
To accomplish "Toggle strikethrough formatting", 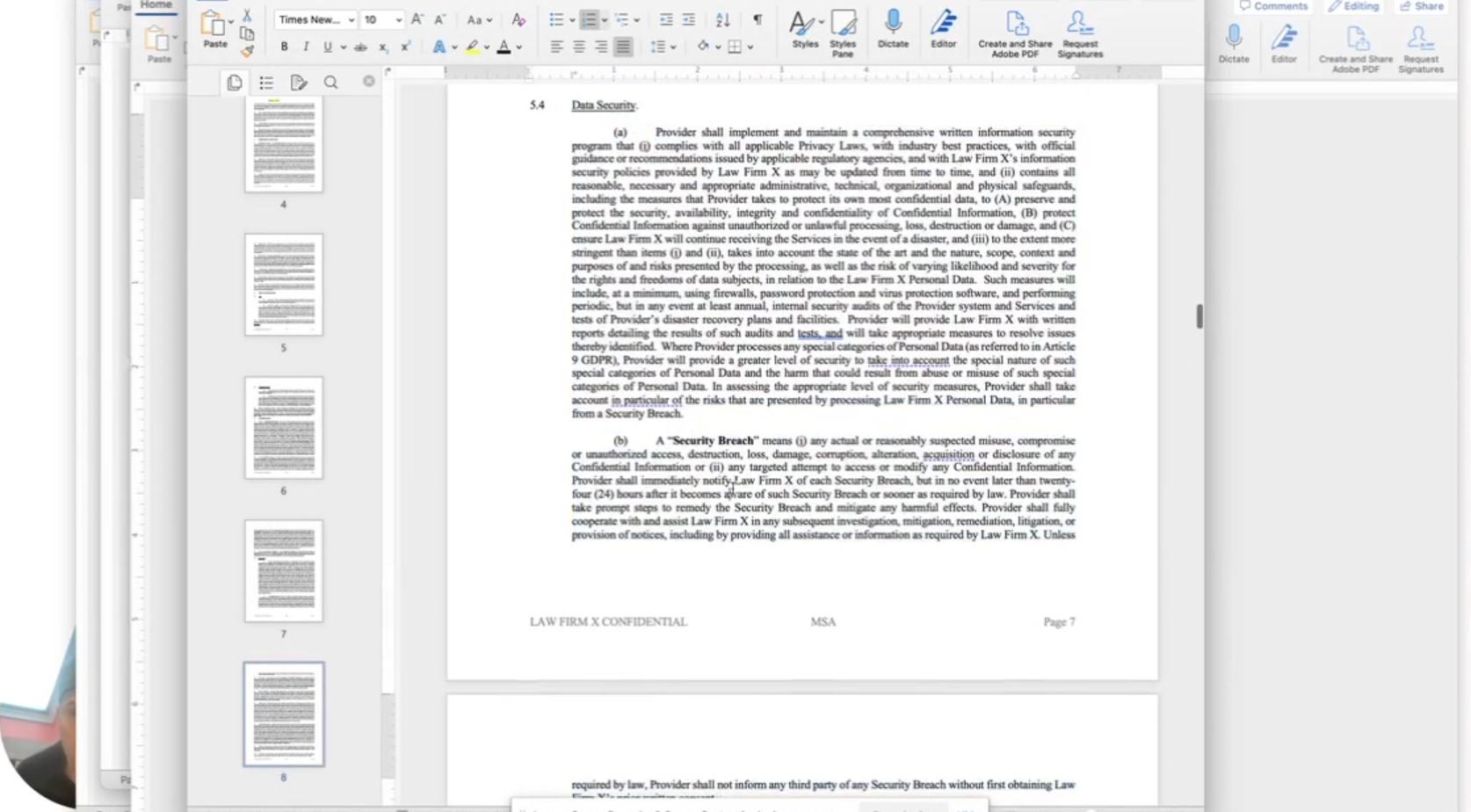I will (360, 47).
